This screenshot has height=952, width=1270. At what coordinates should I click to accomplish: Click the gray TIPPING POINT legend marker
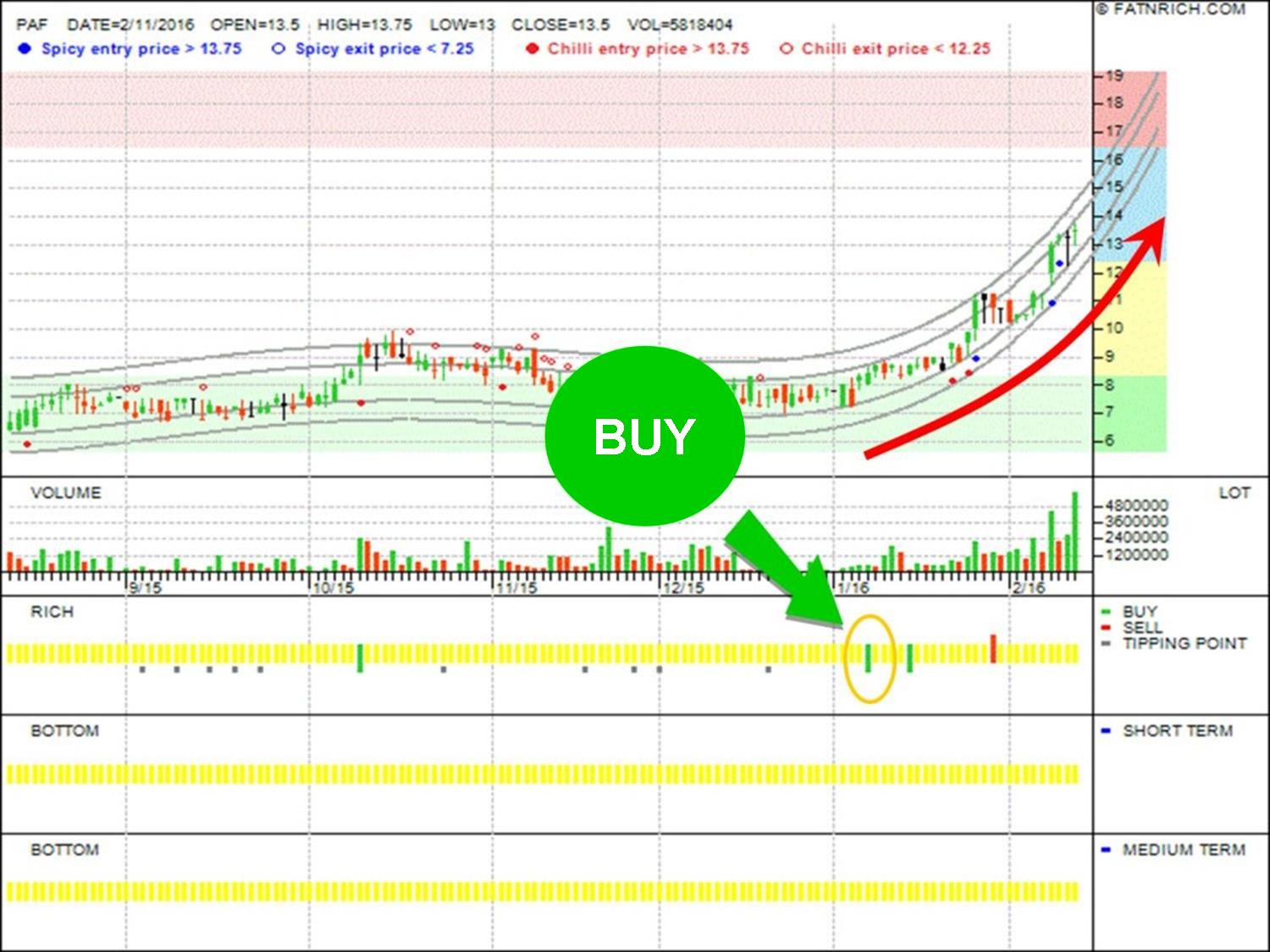[x=1106, y=644]
